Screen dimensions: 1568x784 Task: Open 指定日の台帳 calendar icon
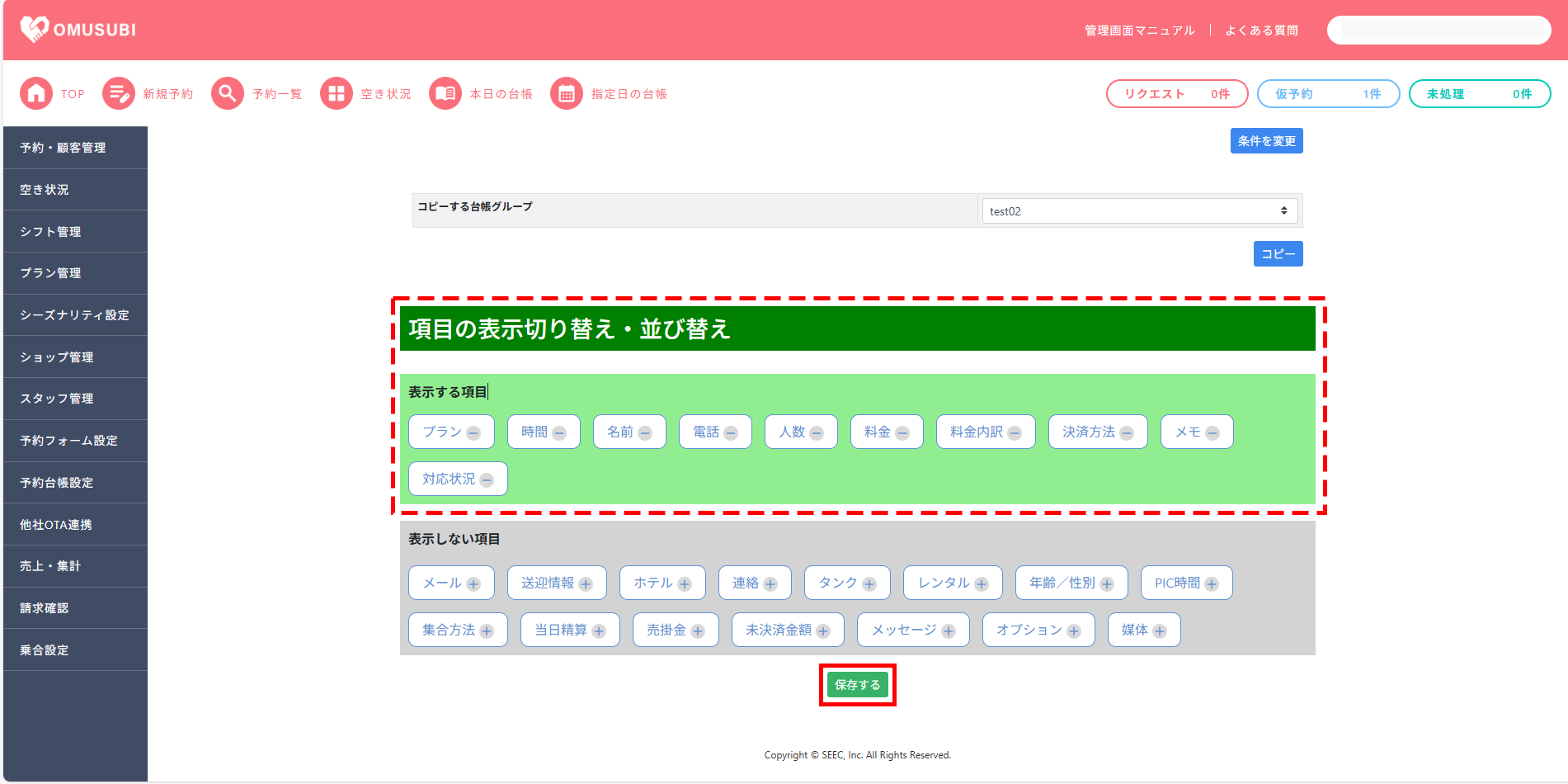[x=566, y=94]
